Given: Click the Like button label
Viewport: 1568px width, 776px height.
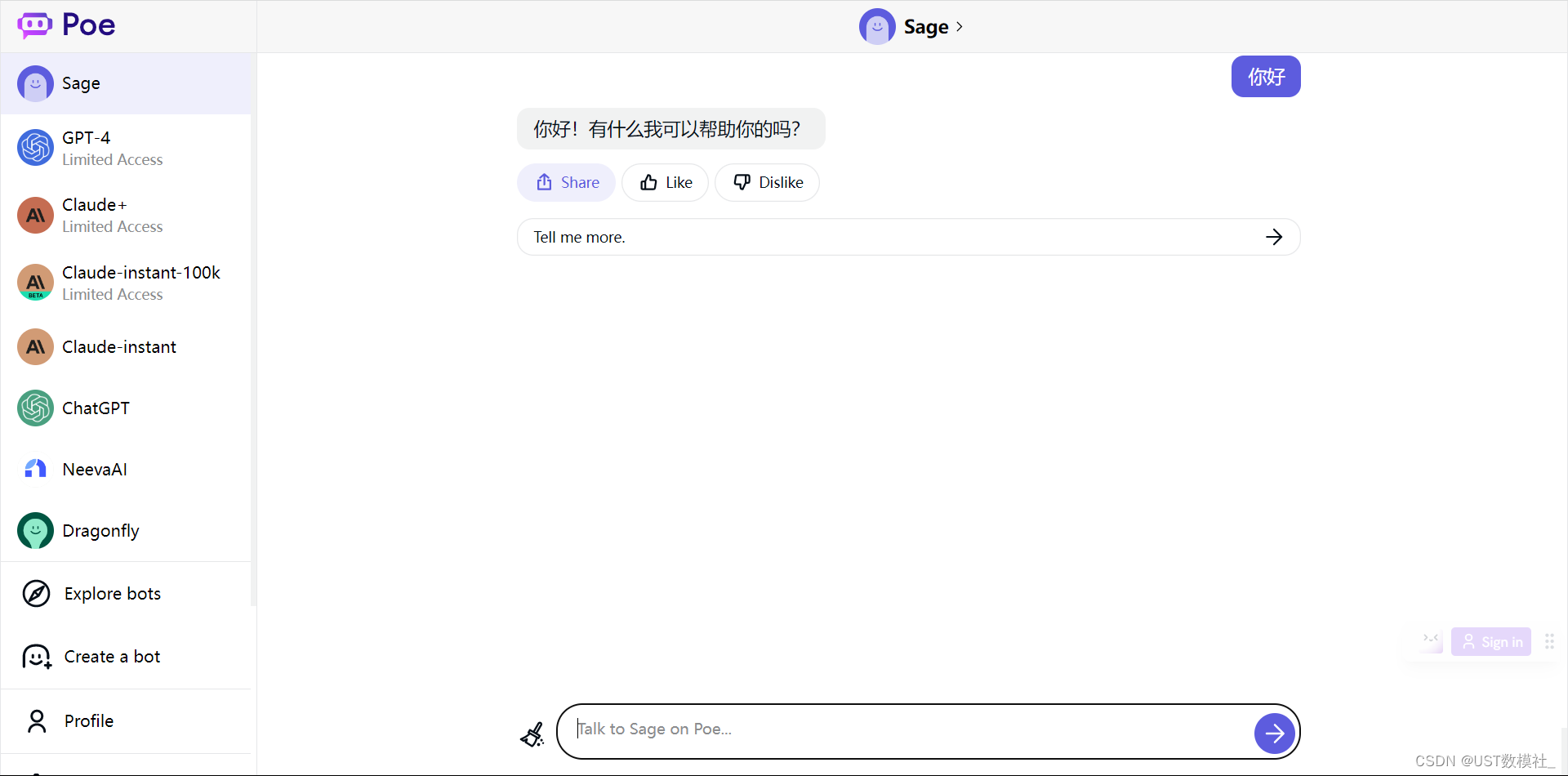Looking at the screenshot, I should pos(679,182).
